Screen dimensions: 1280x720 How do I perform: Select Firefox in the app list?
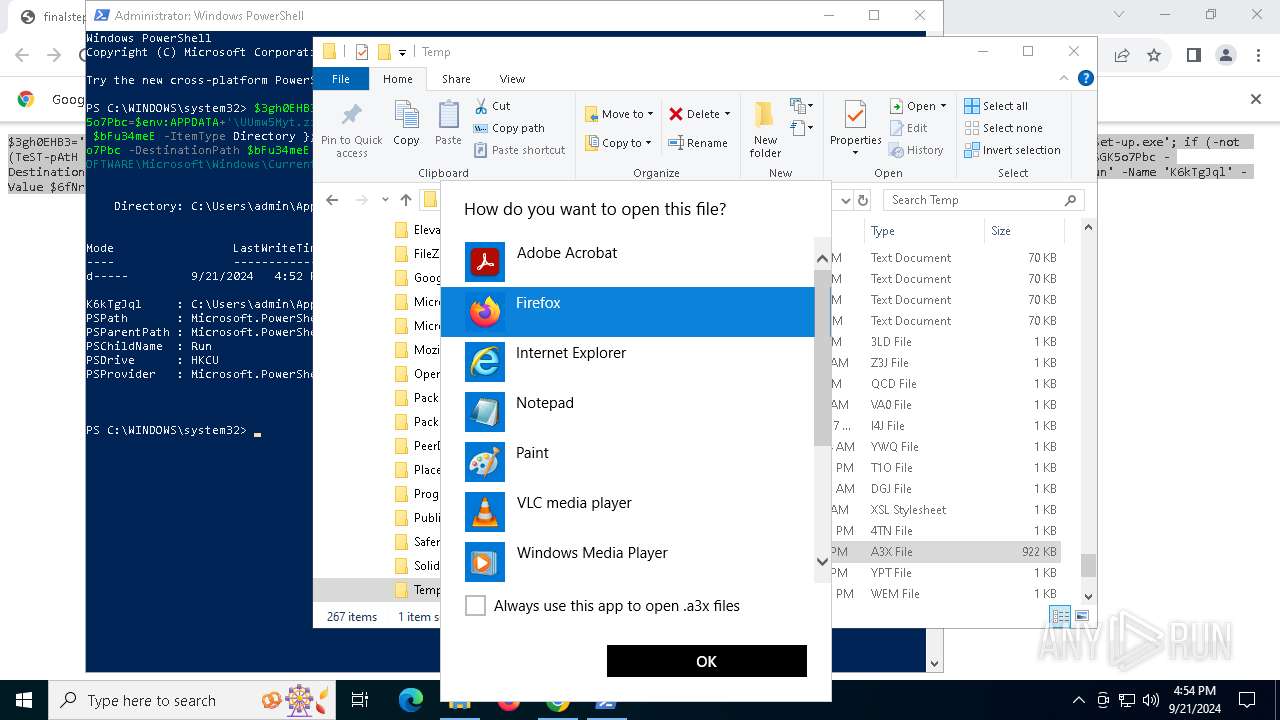click(x=628, y=312)
